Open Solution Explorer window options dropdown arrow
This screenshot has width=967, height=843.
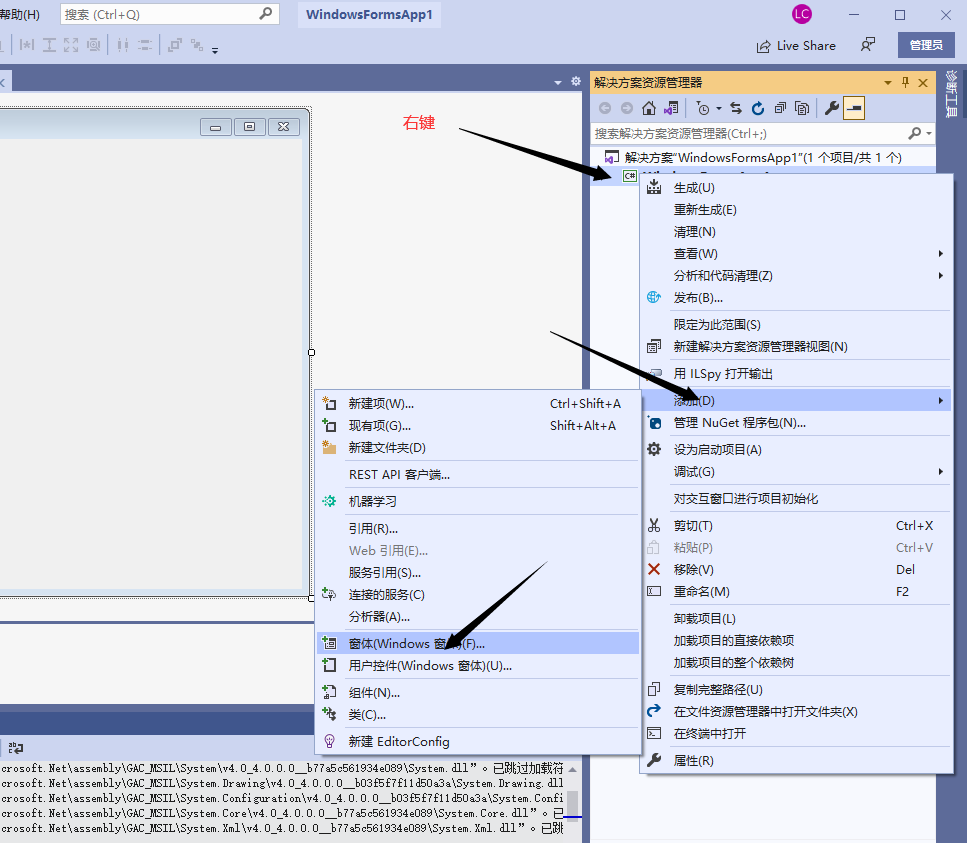pos(888,83)
